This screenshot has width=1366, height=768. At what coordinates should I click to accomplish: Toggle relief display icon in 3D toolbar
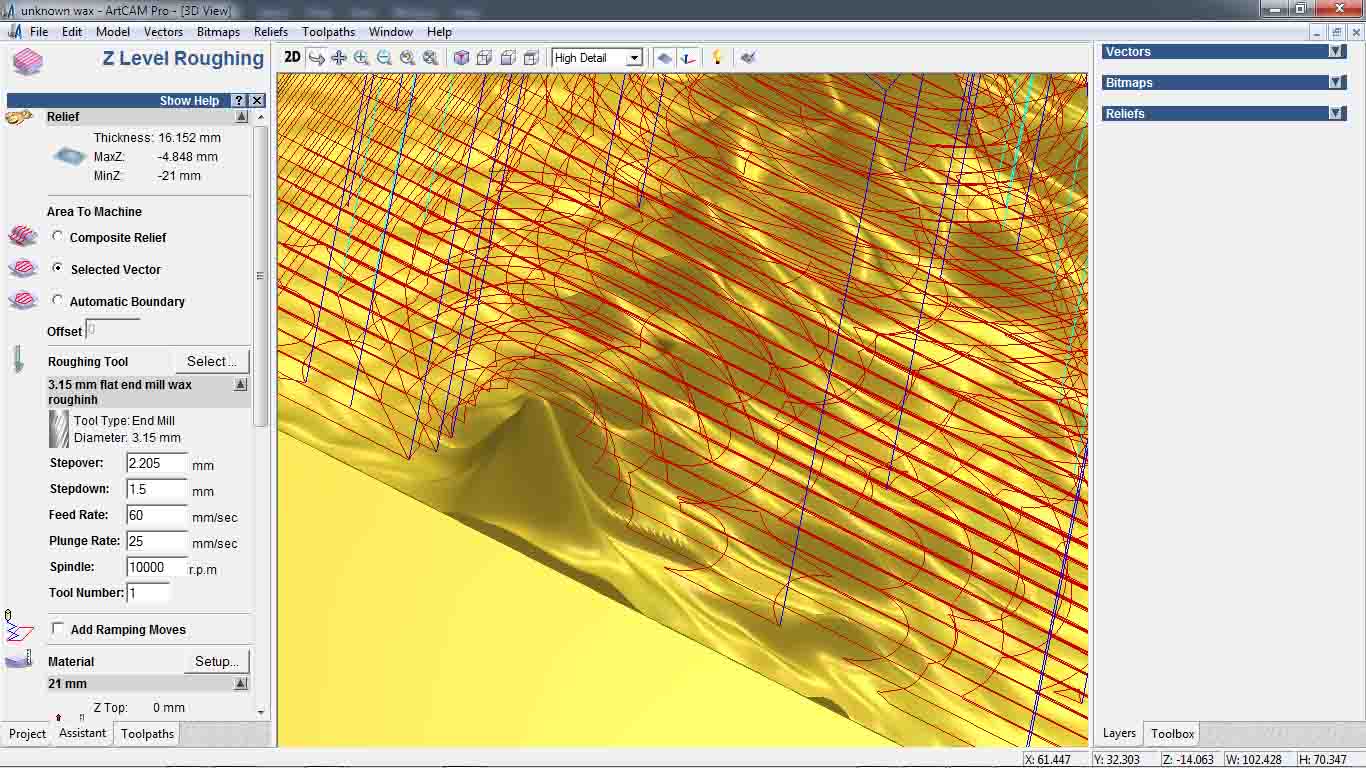[x=665, y=58]
